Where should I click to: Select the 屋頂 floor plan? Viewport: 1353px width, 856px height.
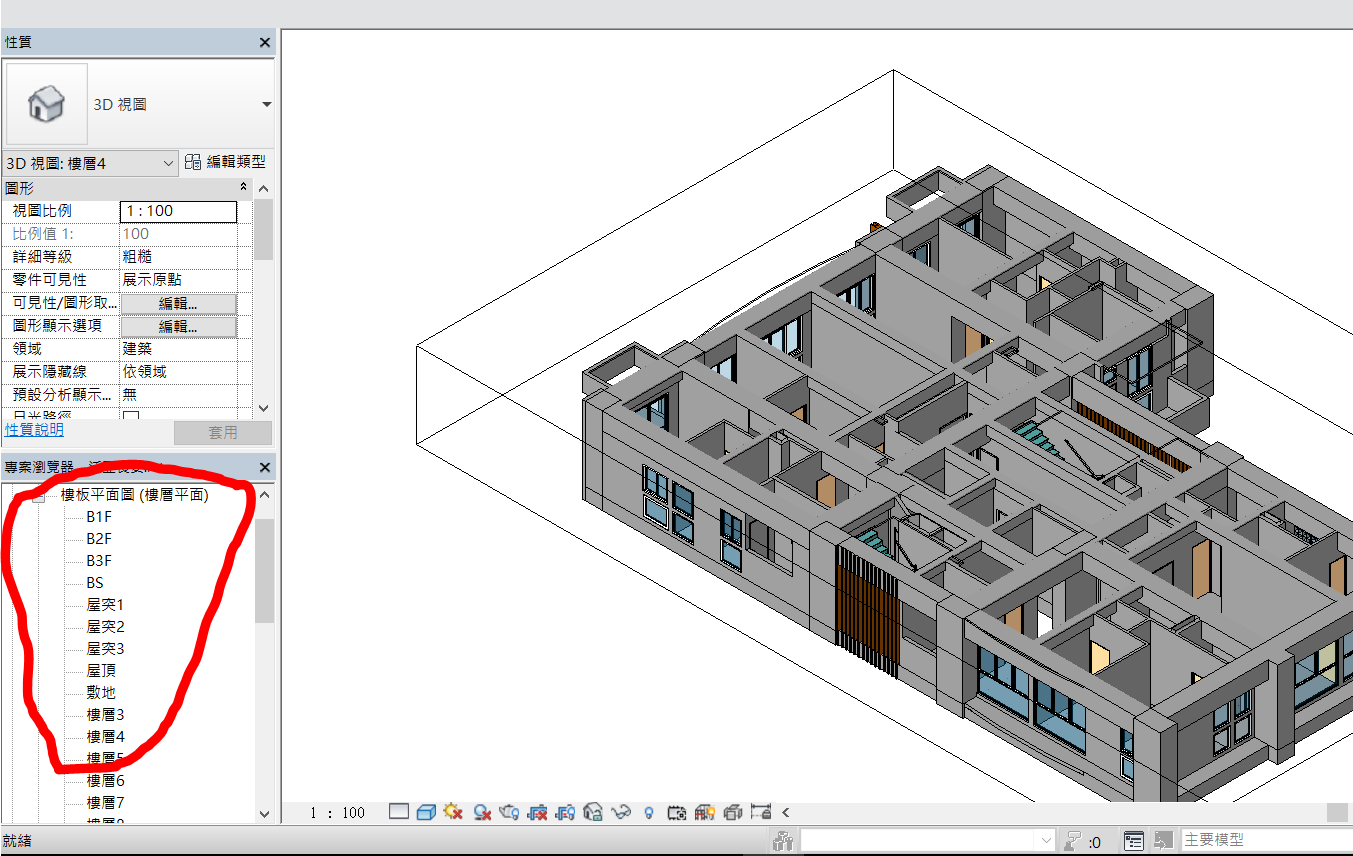(x=101, y=671)
